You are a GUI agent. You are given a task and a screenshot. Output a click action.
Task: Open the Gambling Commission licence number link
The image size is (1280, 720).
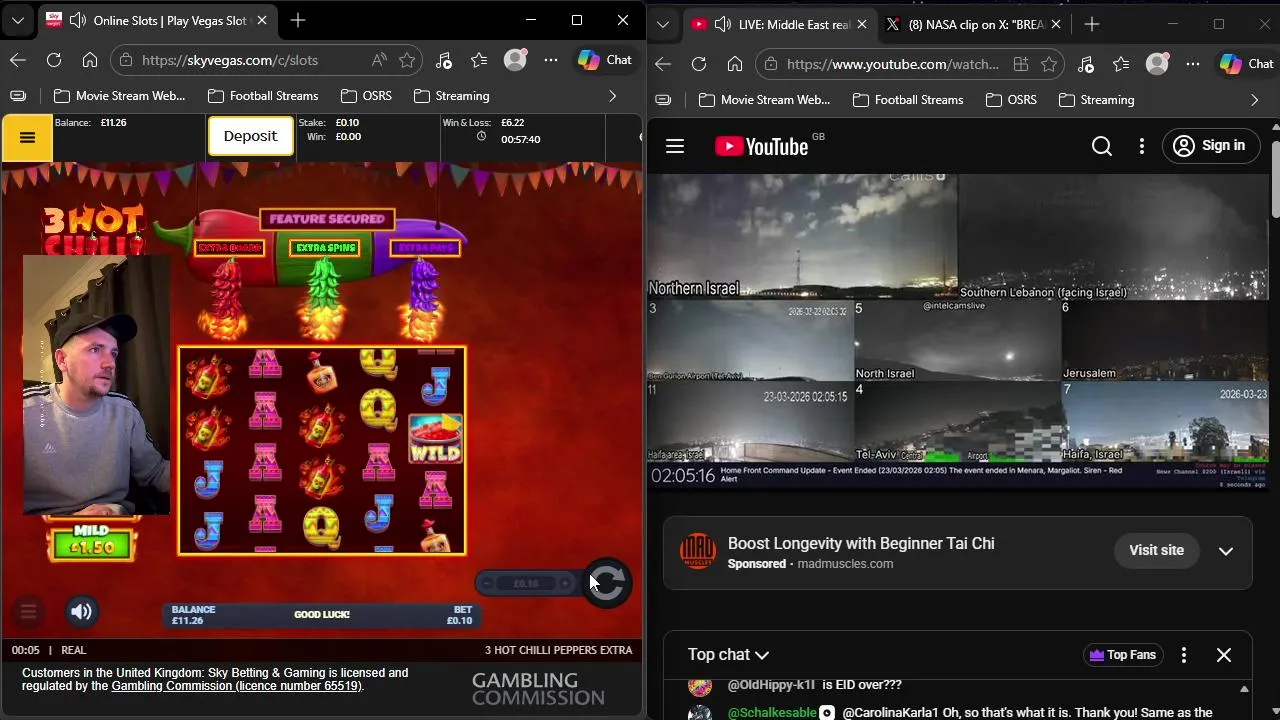pyautogui.click(x=235, y=686)
